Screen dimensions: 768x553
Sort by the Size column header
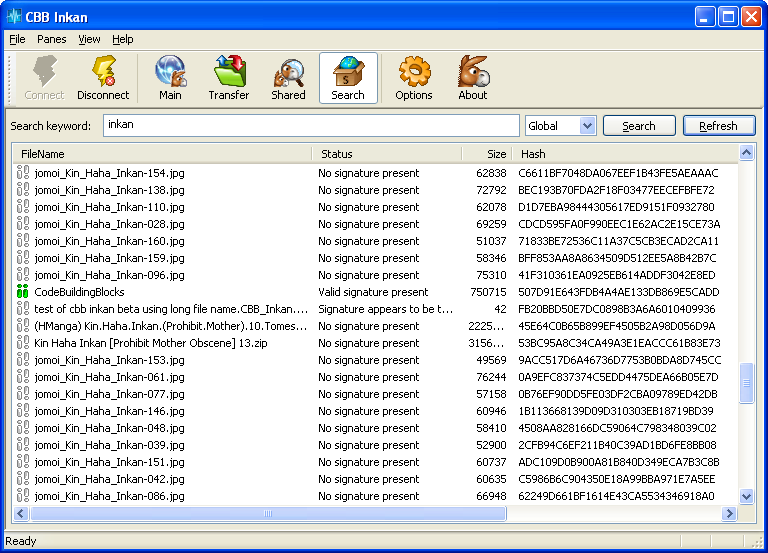tap(487, 154)
